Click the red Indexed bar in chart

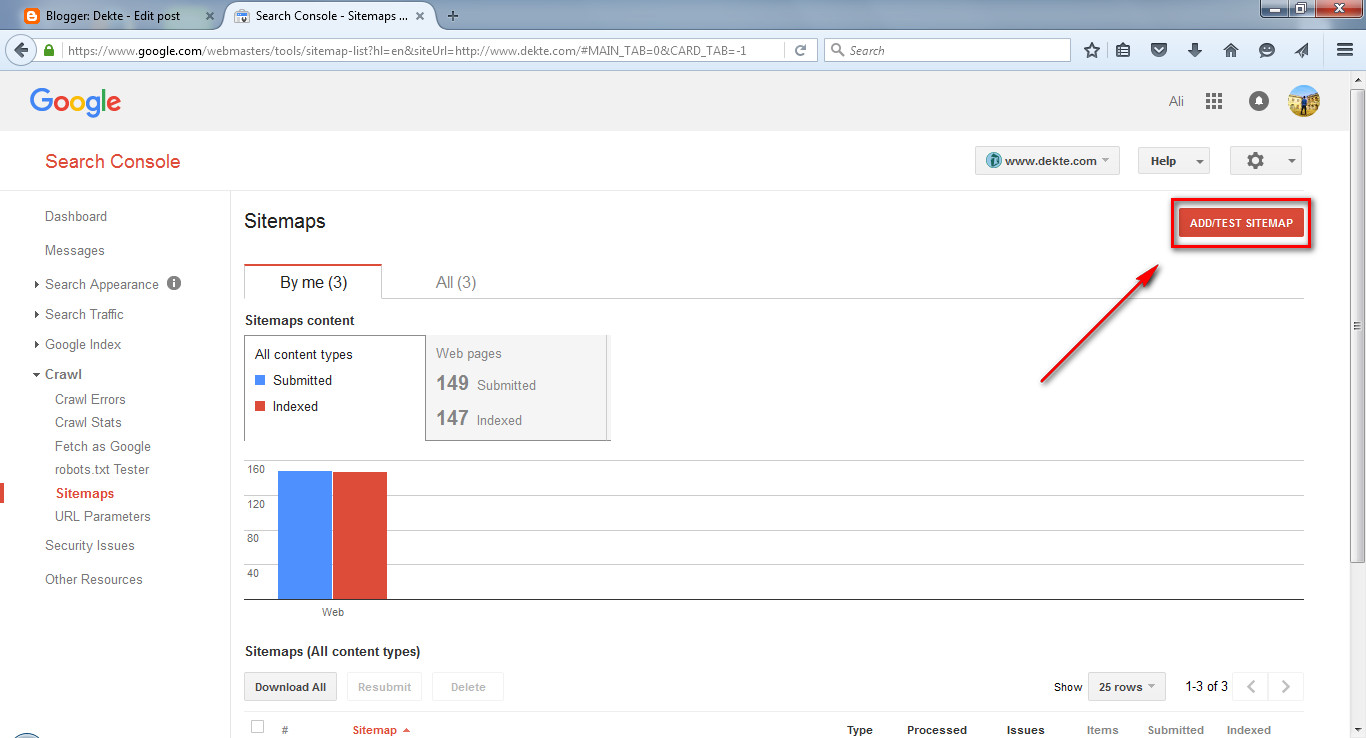tap(360, 535)
